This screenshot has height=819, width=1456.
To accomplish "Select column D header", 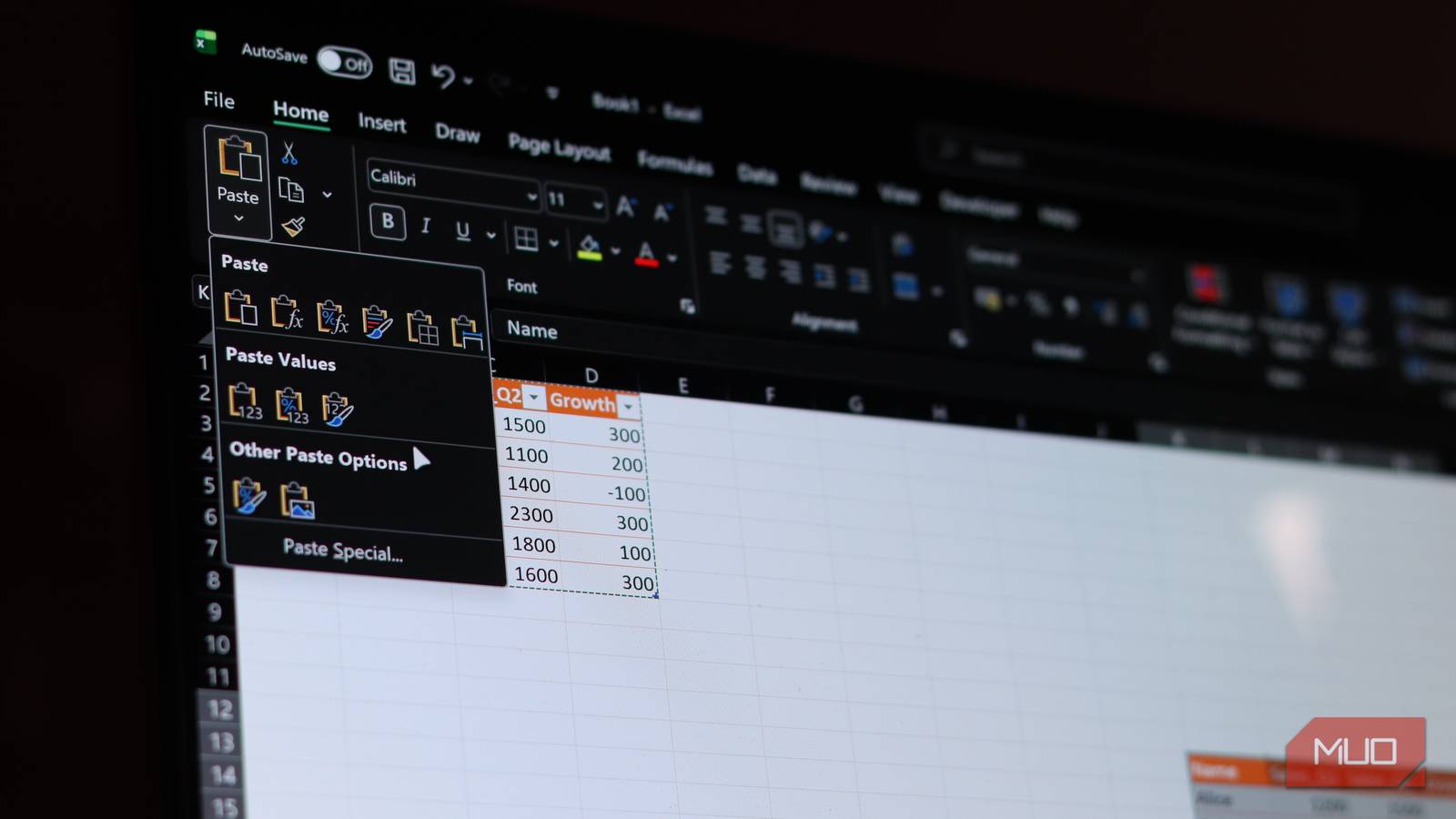I will click(591, 376).
